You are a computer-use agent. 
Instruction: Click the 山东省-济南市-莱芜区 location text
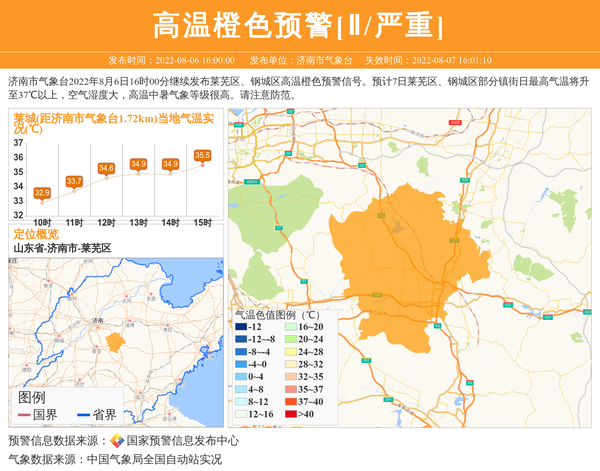[x=61, y=248]
